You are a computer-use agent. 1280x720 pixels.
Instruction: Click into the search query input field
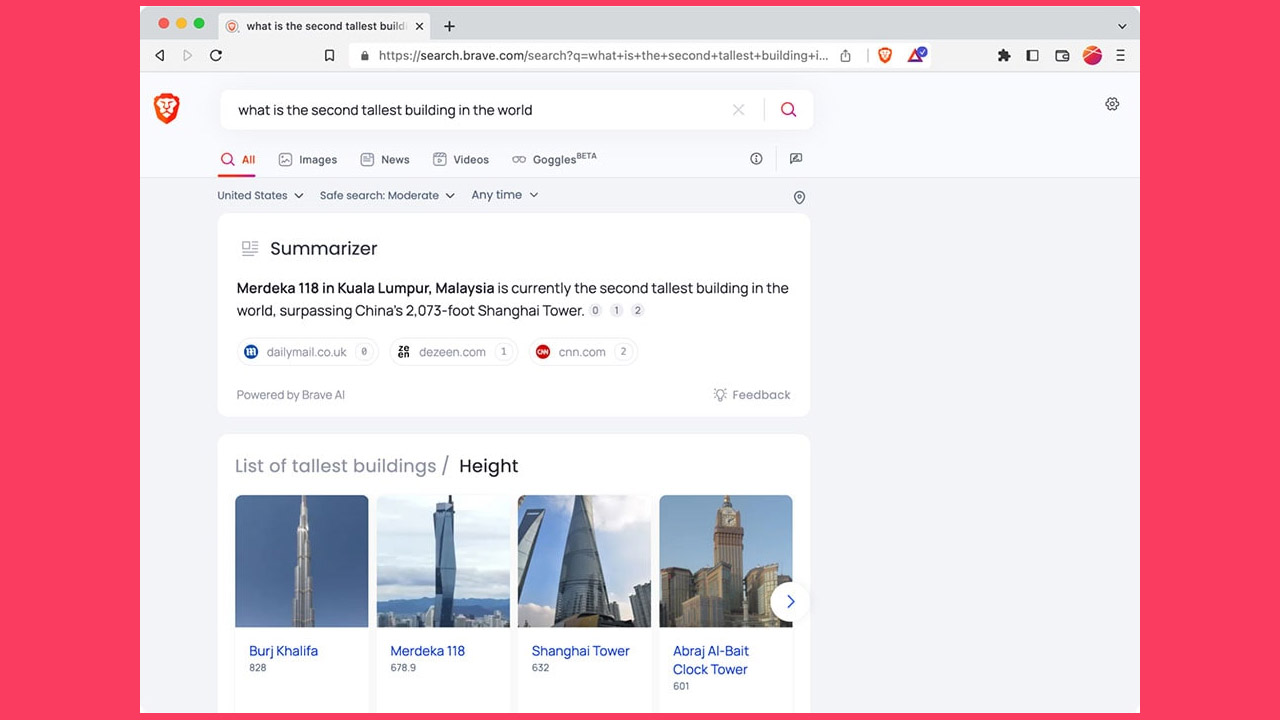(470, 110)
